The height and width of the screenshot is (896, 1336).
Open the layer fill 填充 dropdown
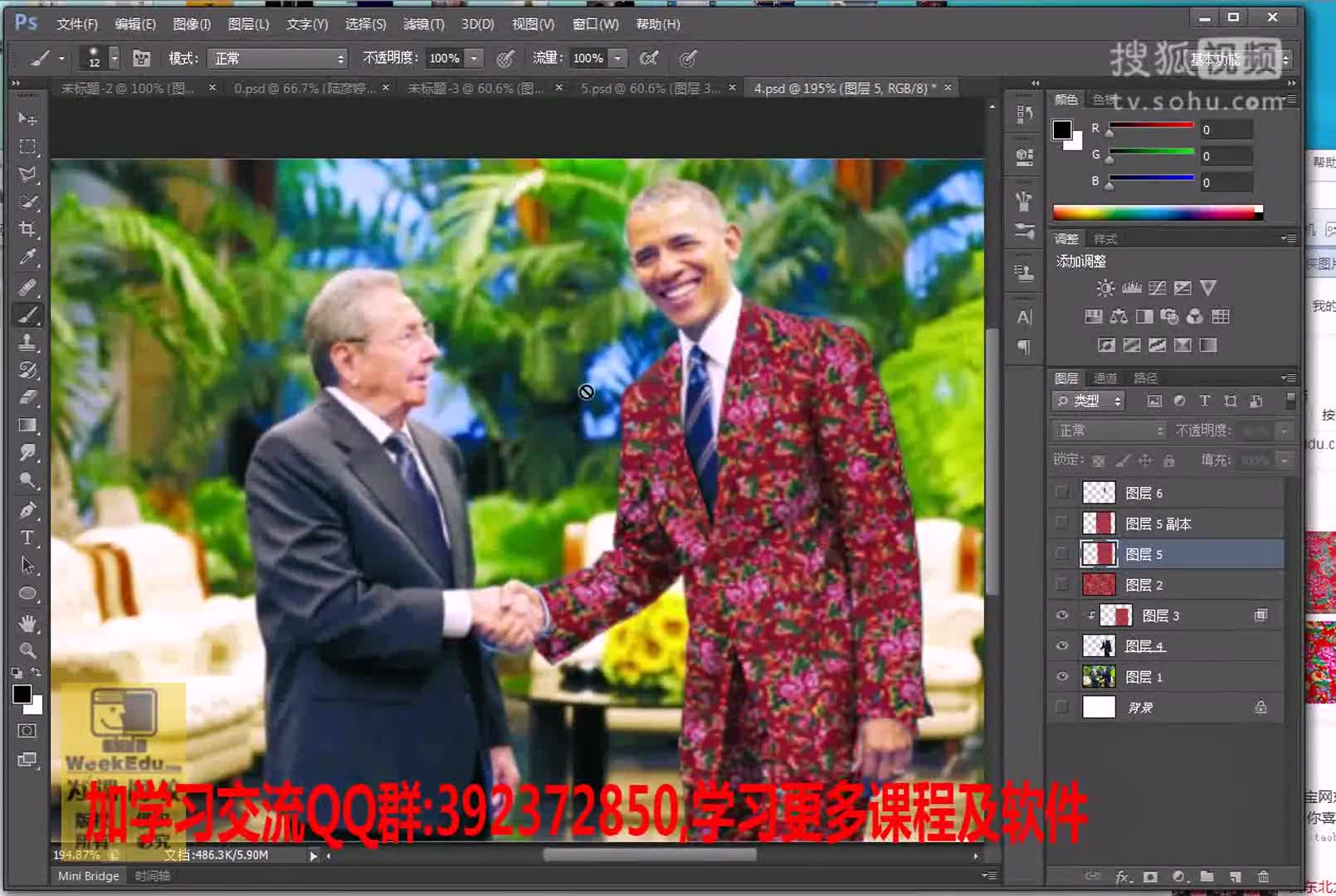1285,460
